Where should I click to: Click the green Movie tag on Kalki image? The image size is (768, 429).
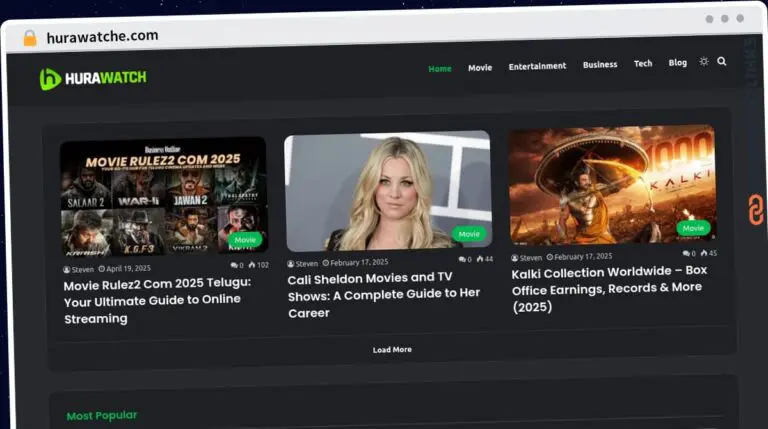691,228
